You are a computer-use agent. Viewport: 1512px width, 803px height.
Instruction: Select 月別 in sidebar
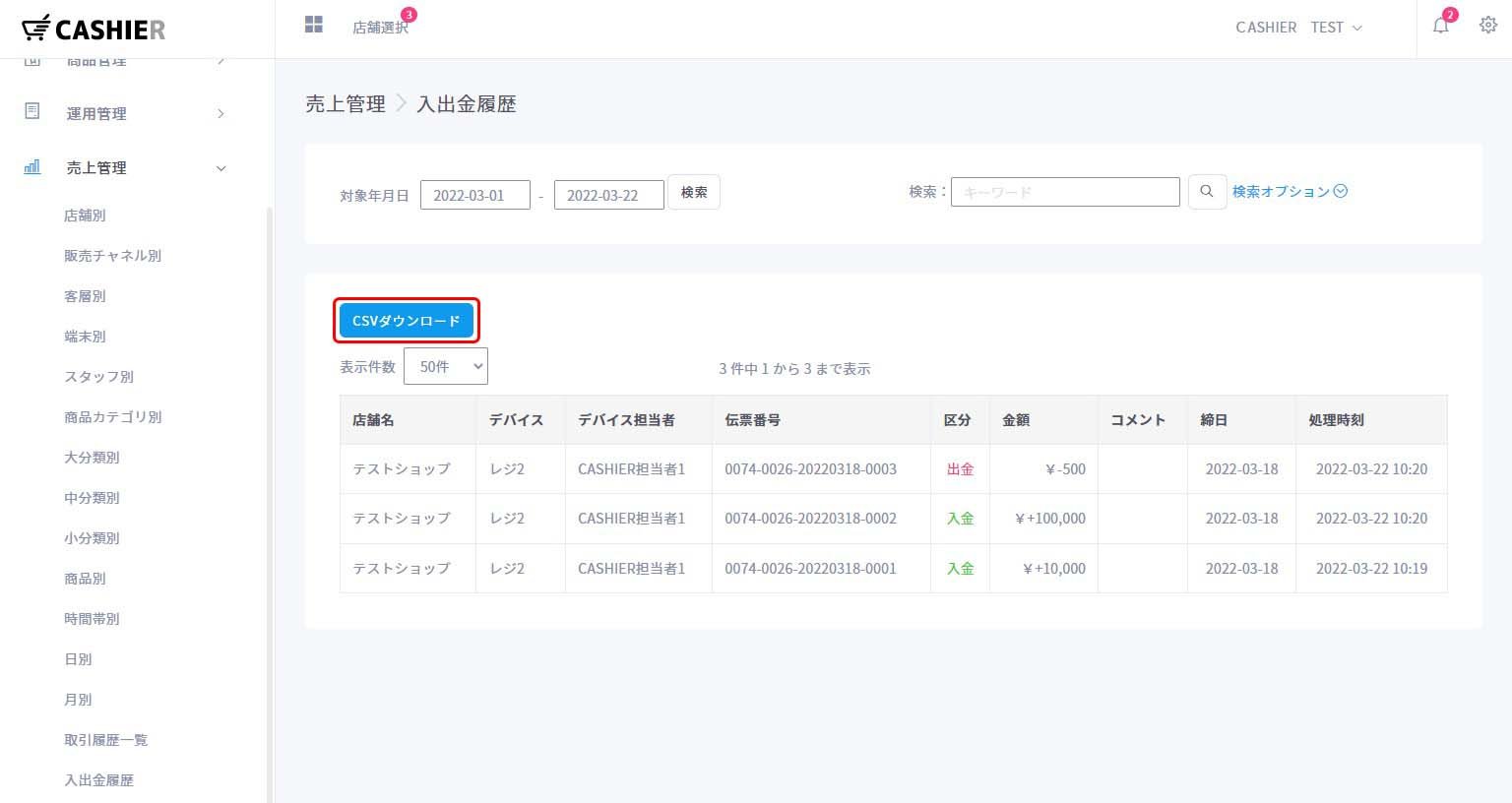[78, 700]
